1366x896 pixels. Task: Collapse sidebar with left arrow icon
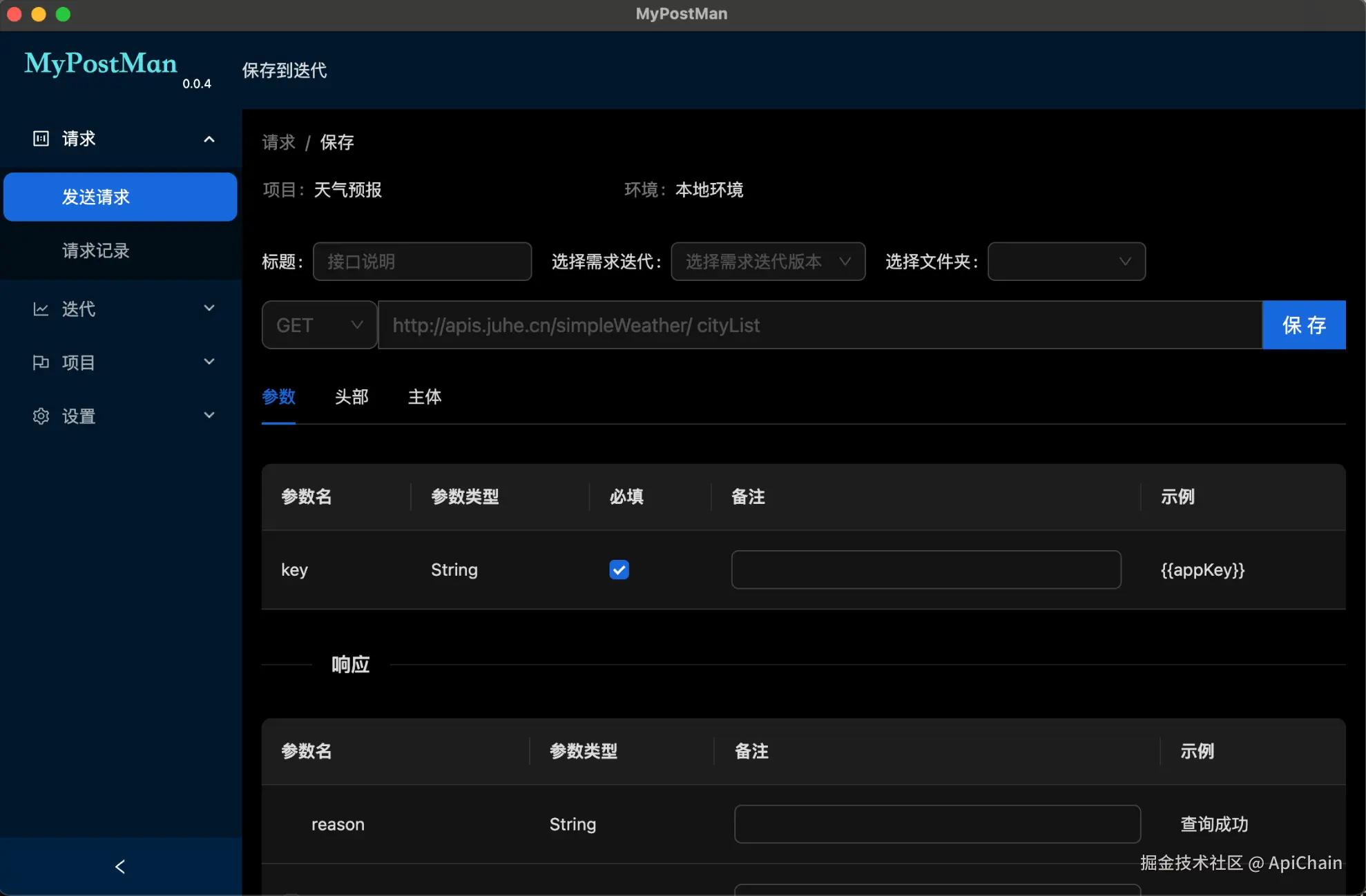pyautogui.click(x=120, y=866)
